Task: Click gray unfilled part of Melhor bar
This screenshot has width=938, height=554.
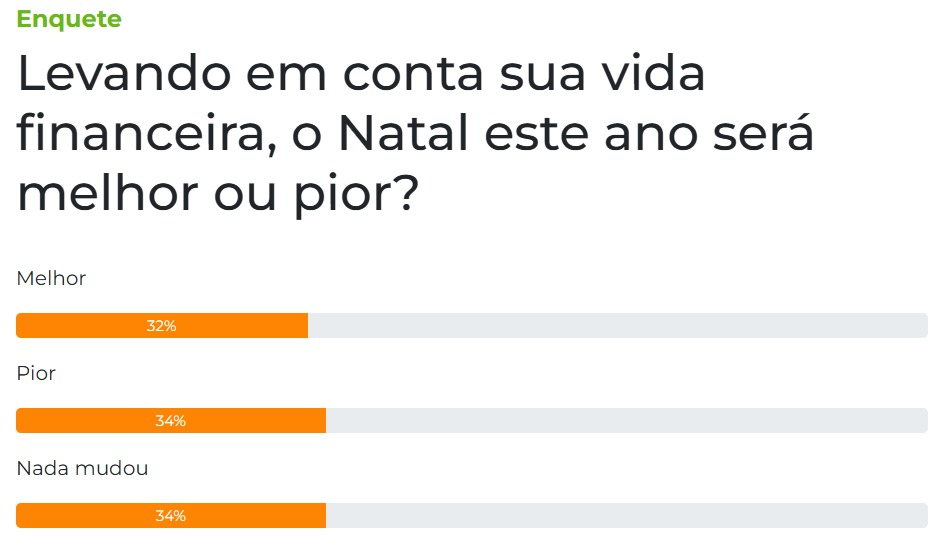Action: tap(617, 326)
